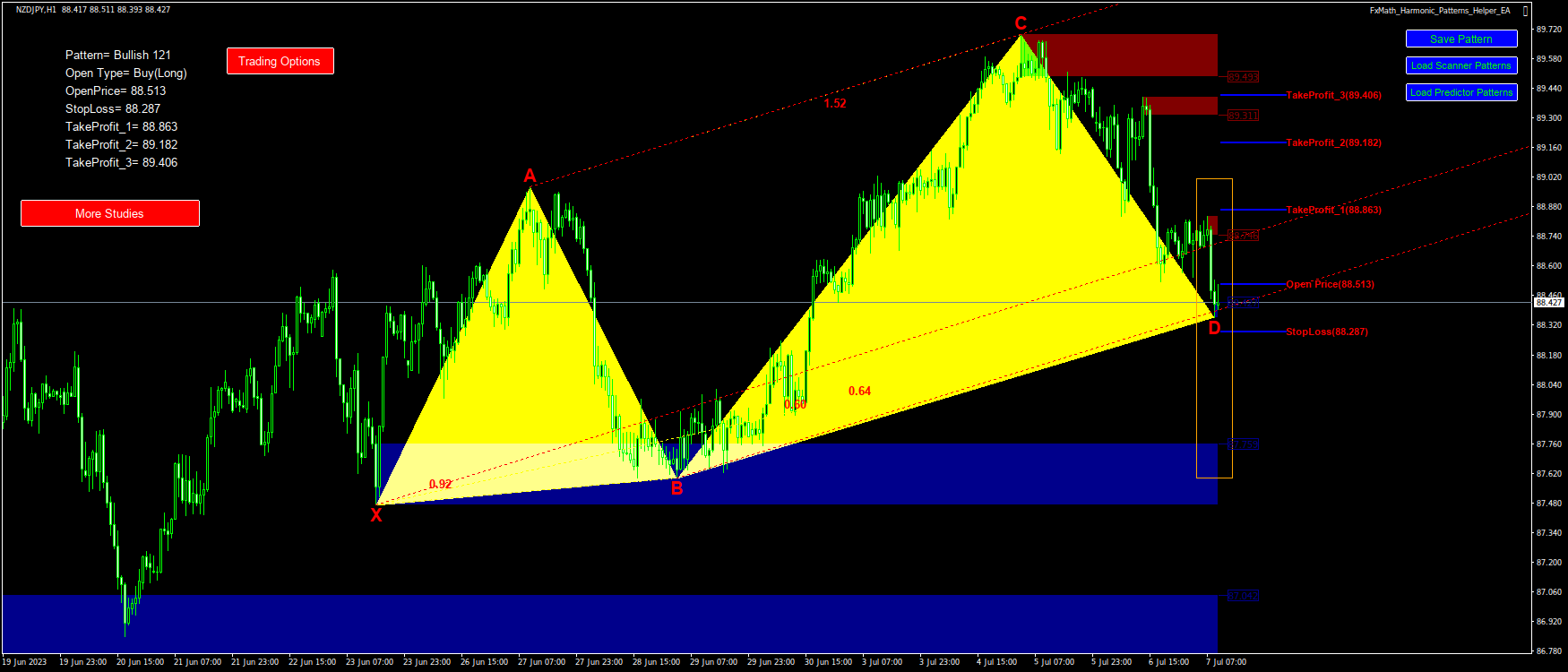Select the 1.52 ratio label
The width and height of the screenshot is (1568, 672).
click(835, 103)
